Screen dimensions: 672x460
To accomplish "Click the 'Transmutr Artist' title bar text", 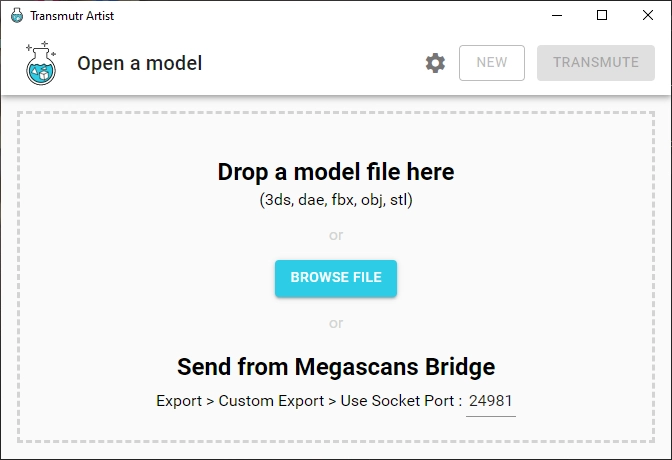I will click(72, 16).
